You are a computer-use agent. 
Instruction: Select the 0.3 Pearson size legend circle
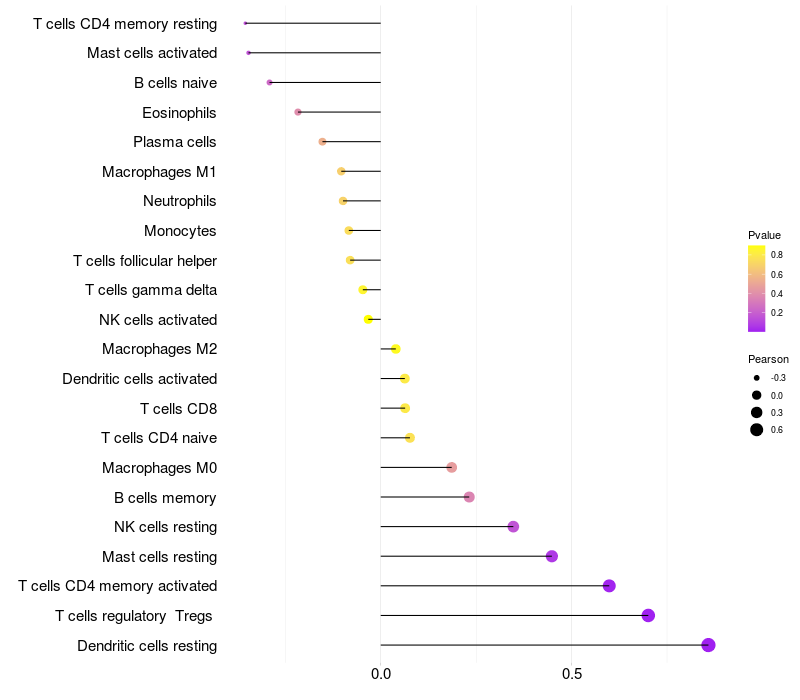point(757,412)
